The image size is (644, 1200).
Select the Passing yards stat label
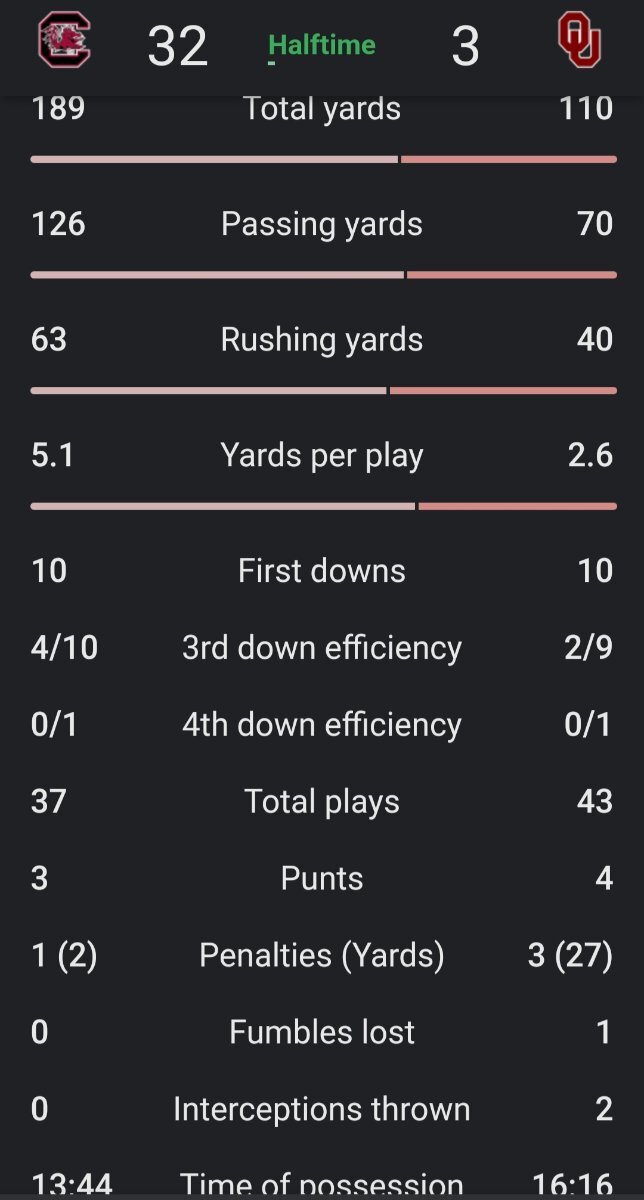tap(322, 224)
